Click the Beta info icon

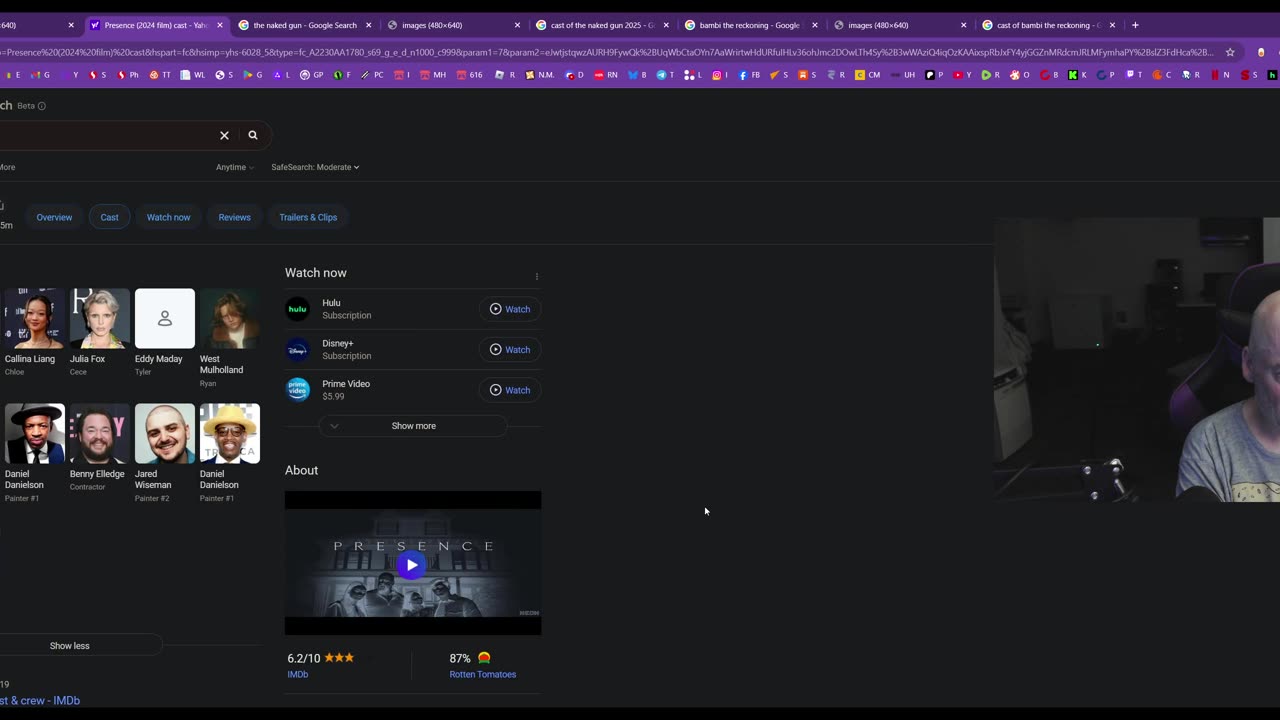click(41, 106)
